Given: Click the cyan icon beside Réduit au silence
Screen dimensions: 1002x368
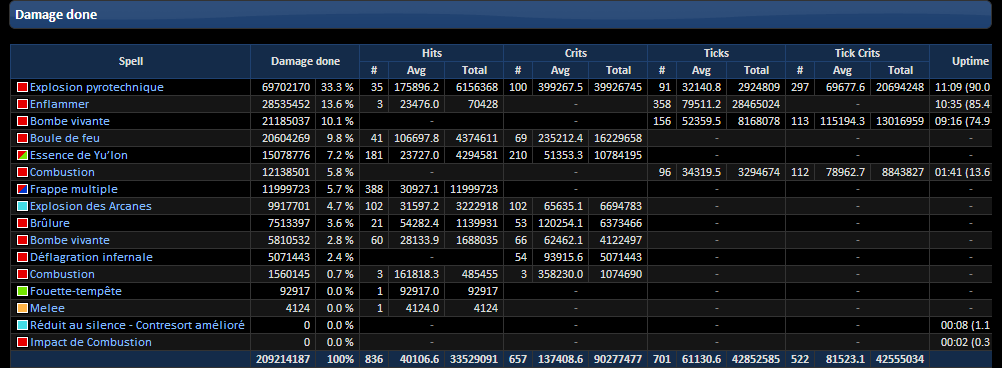Looking at the screenshot, I should (x=22, y=325).
